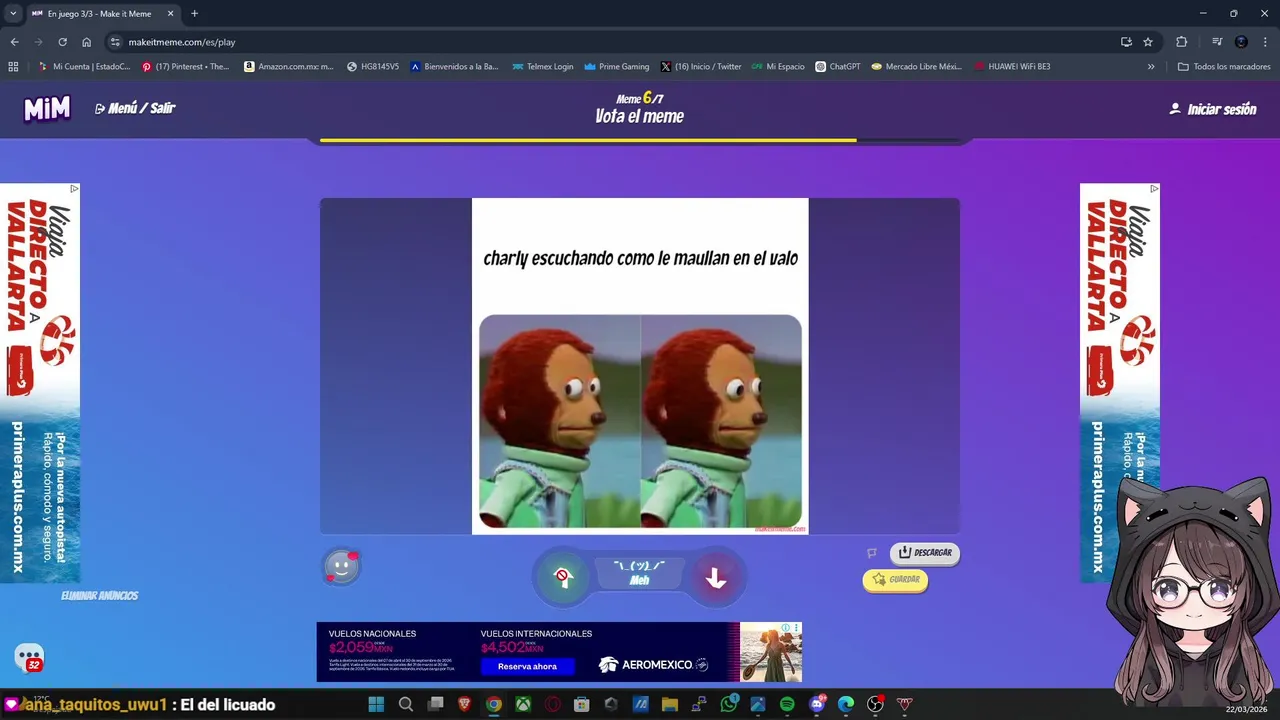Open the HUAWEI WiFi BE3 bookmark
The height and width of the screenshot is (720, 1280).
[x=1011, y=67]
